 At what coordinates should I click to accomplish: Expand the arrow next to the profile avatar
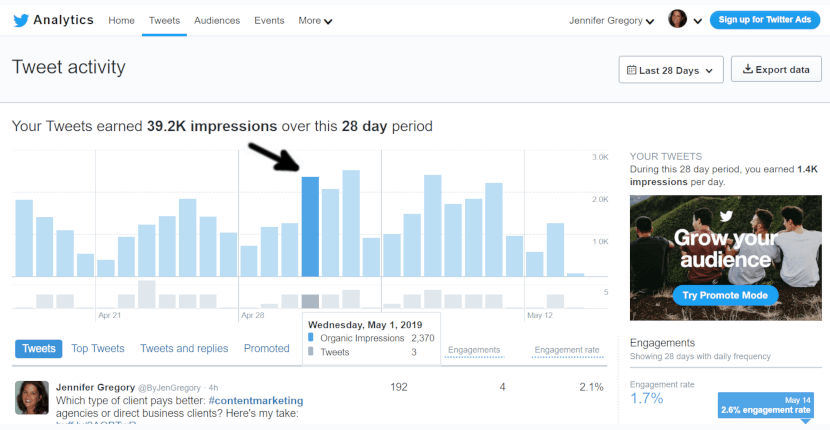click(x=698, y=21)
